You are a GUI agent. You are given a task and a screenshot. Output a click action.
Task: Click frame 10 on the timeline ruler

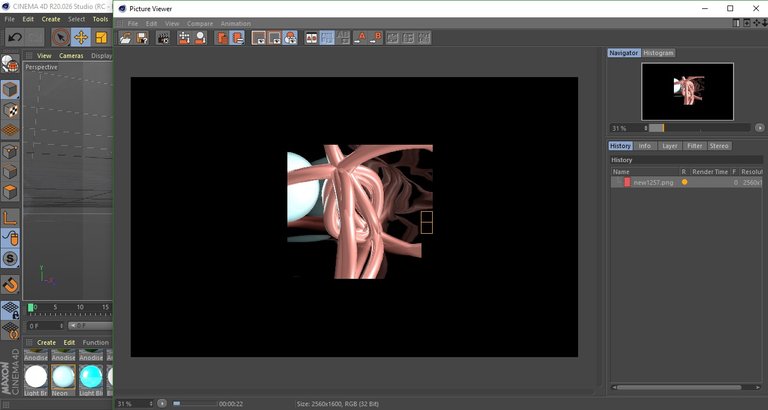tap(80, 307)
